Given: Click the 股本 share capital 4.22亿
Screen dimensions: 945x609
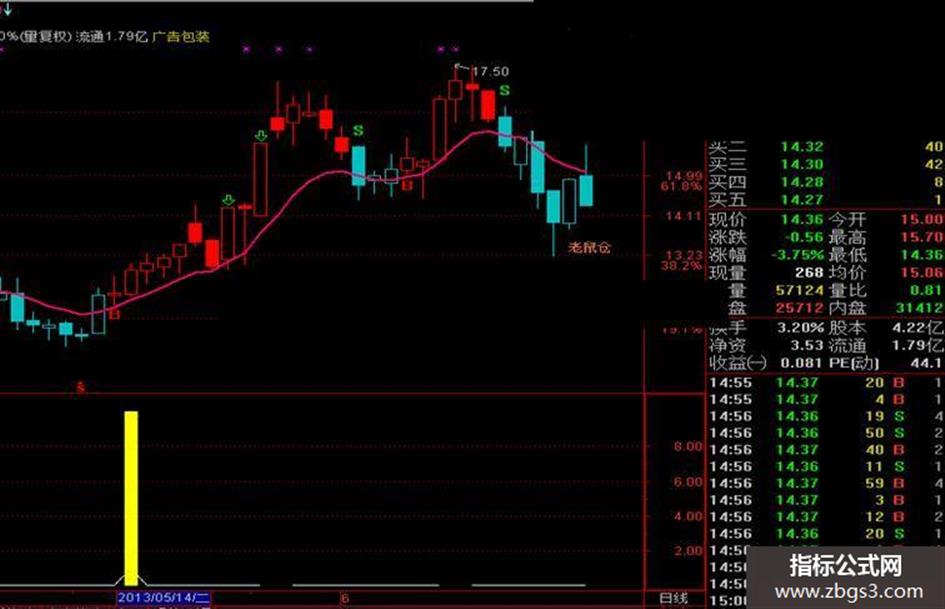Looking at the screenshot, I should coord(918,327).
